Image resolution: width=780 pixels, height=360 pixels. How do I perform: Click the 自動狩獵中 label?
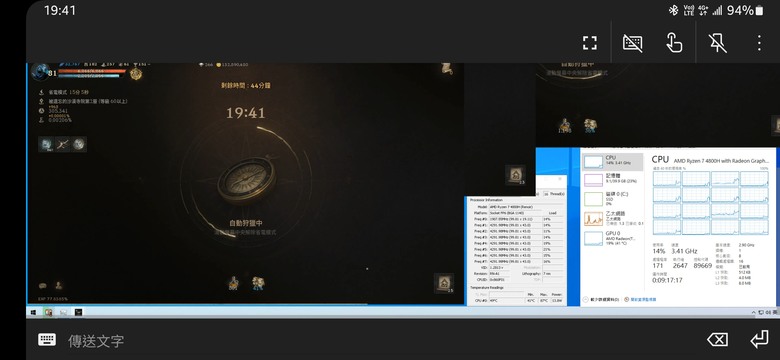click(246, 223)
